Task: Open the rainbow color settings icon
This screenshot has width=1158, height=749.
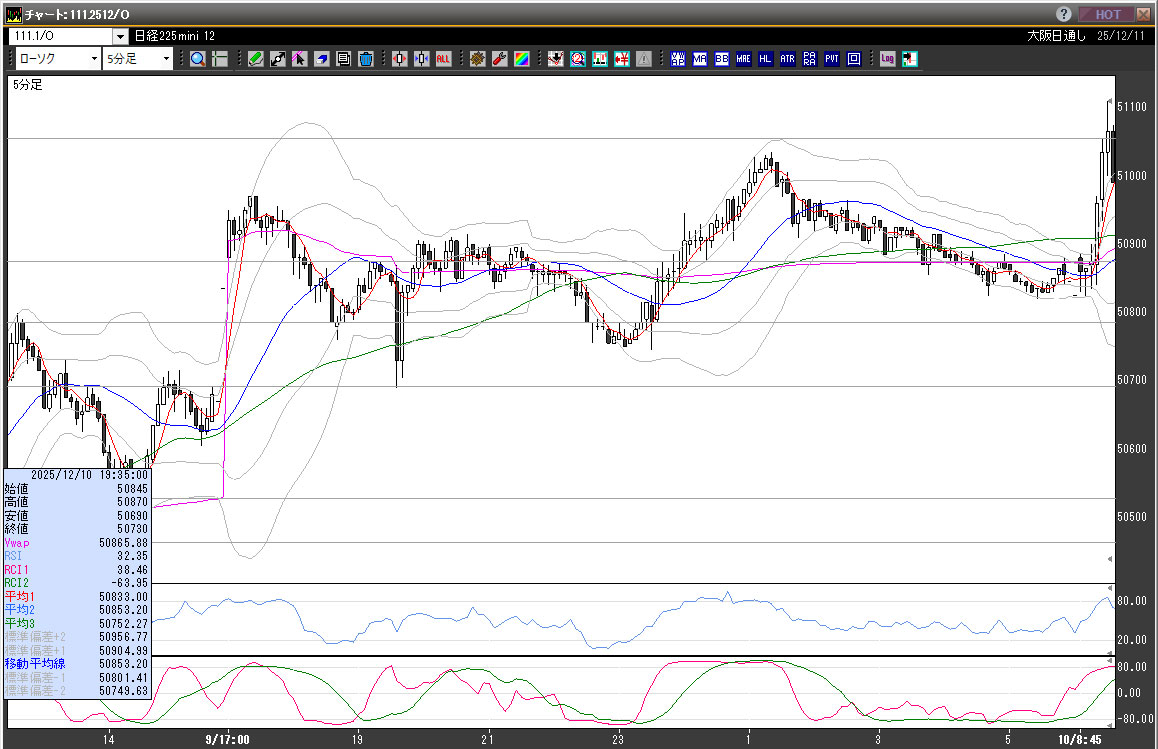Action: coord(521,59)
